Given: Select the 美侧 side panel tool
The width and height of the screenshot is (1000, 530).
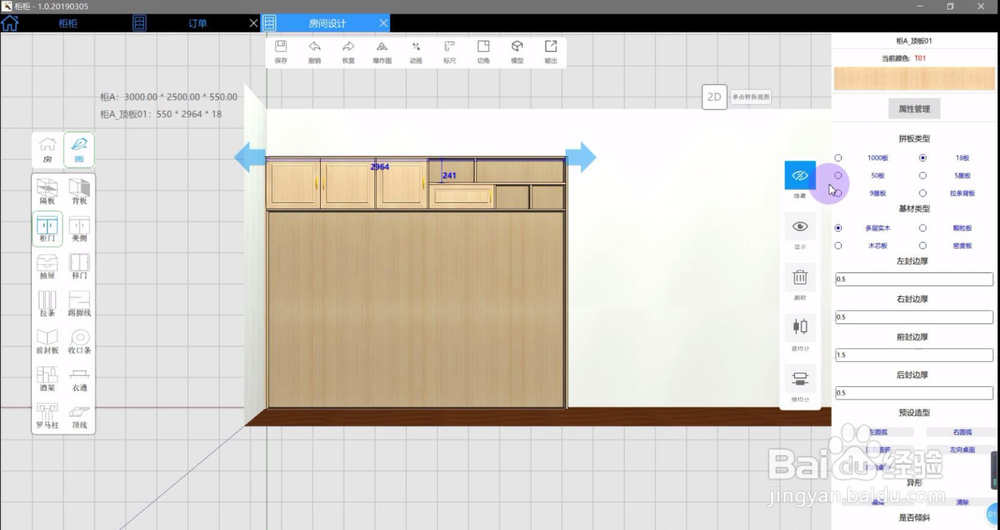Looking at the screenshot, I should pyautogui.click(x=79, y=229).
